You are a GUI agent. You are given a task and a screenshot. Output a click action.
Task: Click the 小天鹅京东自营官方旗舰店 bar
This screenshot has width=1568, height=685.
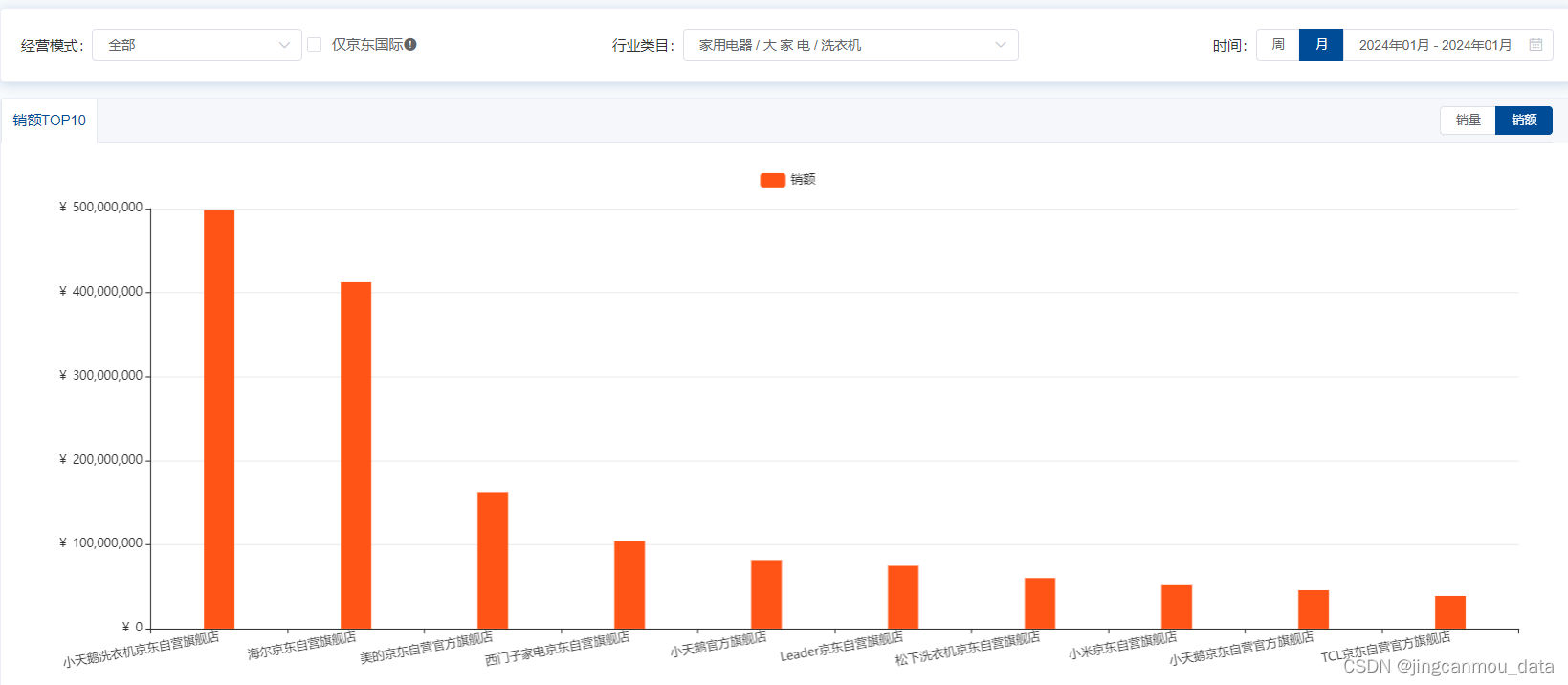pos(1314,609)
